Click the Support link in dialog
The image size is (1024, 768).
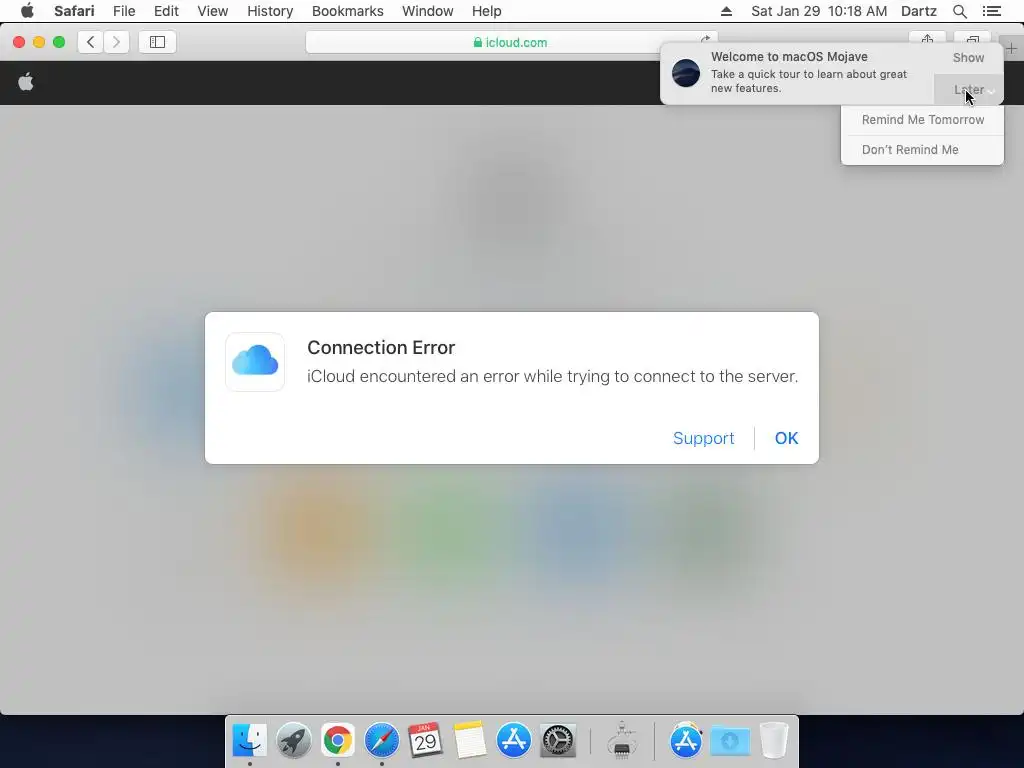703,438
